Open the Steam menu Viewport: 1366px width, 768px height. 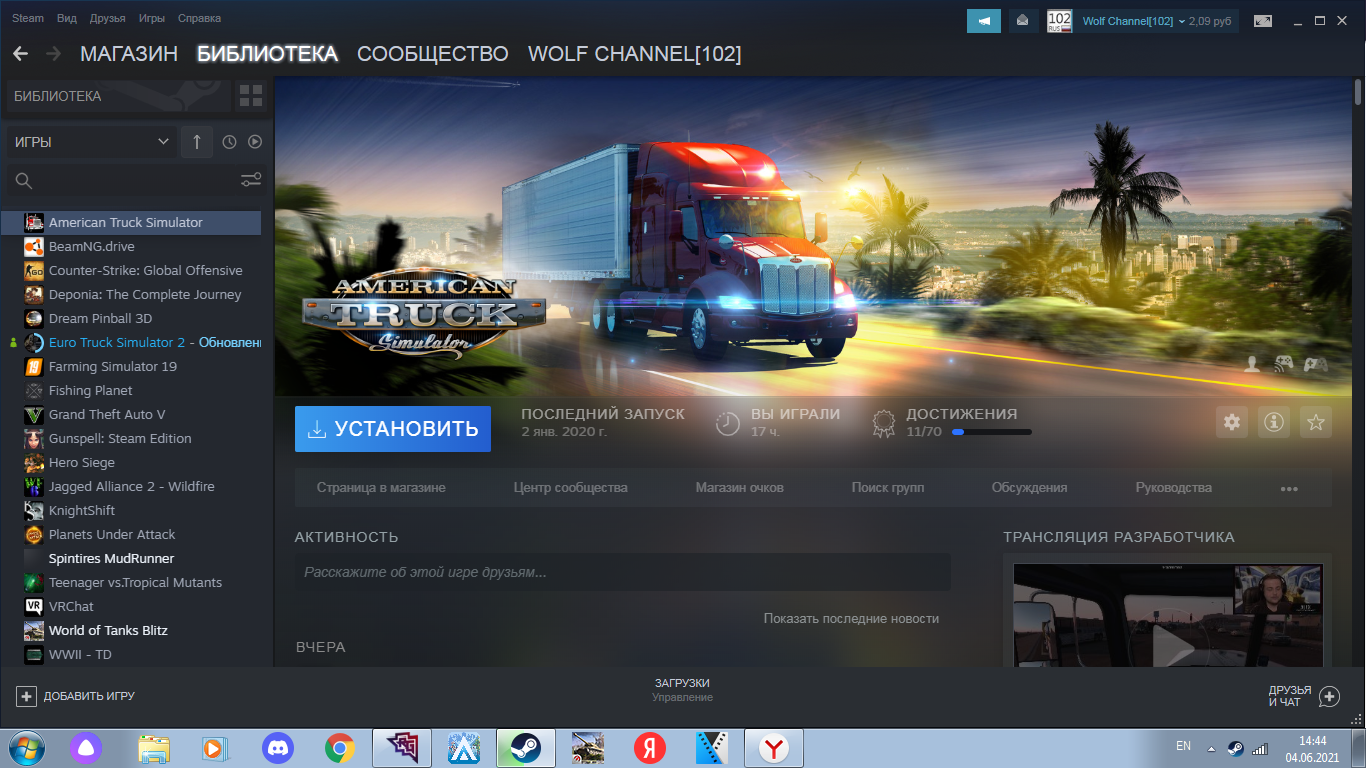point(28,18)
